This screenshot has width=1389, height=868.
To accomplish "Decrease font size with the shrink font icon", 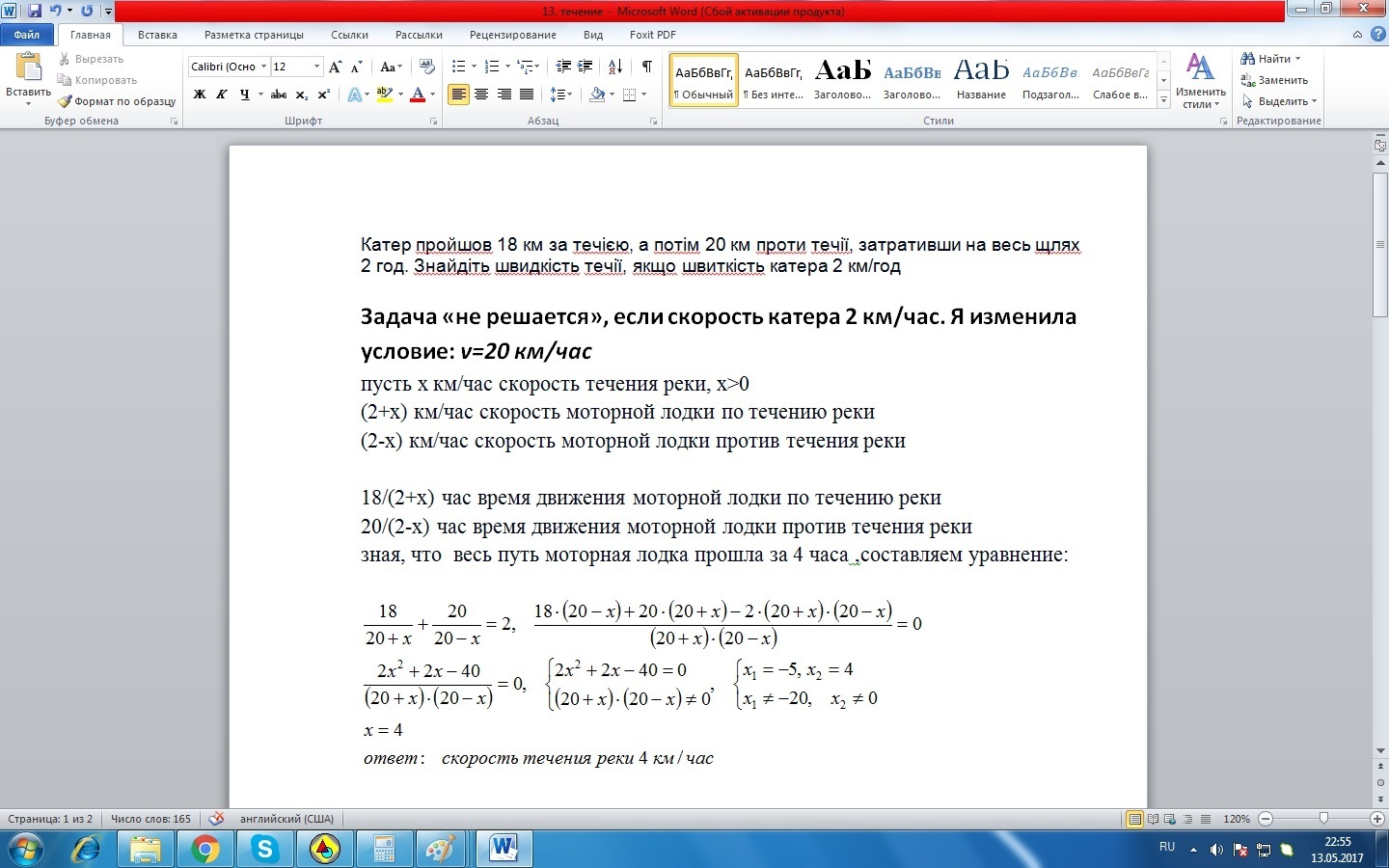I will (357, 67).
